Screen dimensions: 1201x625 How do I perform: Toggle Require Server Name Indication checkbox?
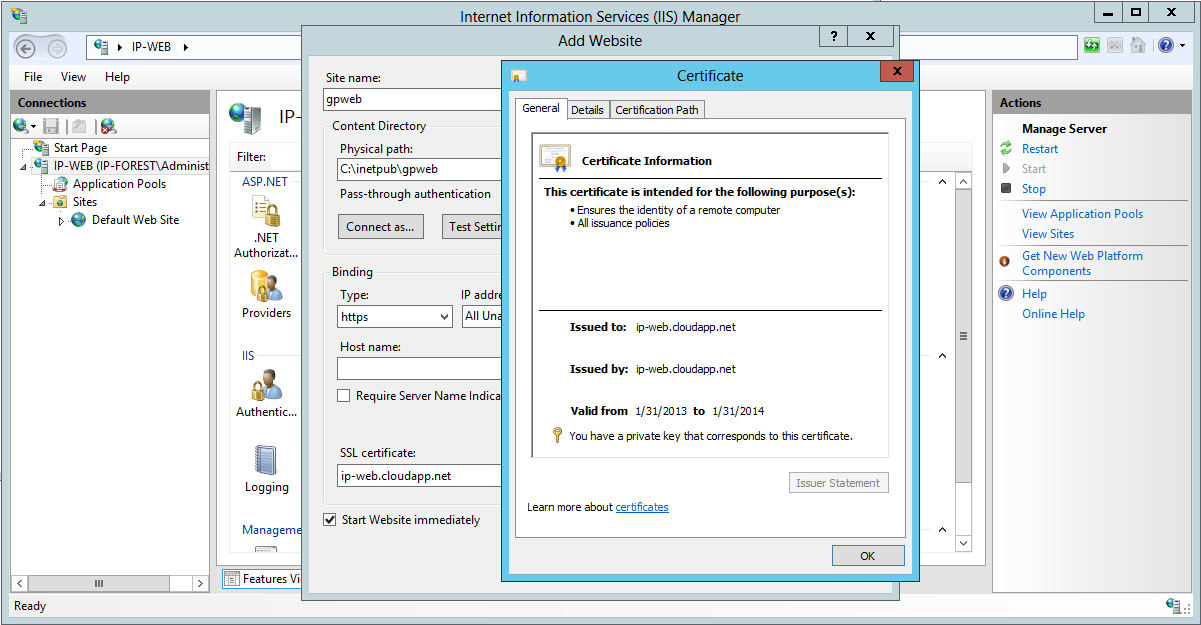(344, 396)
